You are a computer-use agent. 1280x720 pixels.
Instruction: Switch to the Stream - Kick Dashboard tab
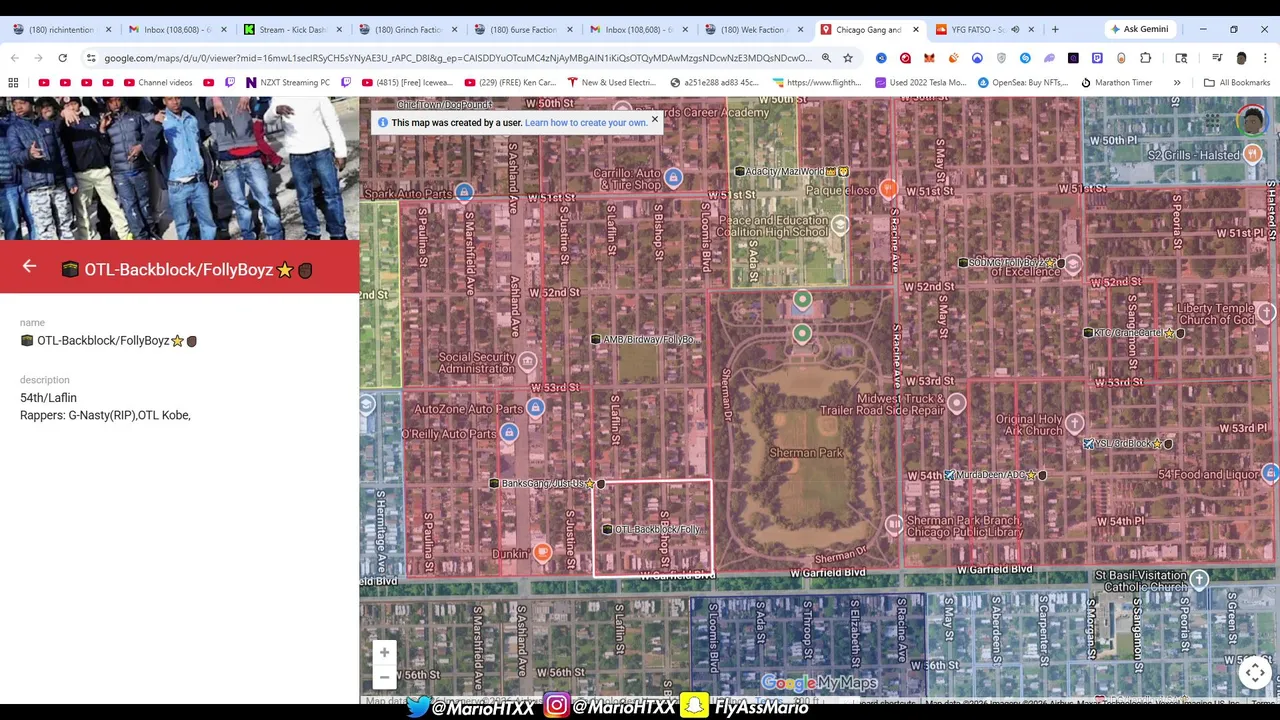pos(292,30)
